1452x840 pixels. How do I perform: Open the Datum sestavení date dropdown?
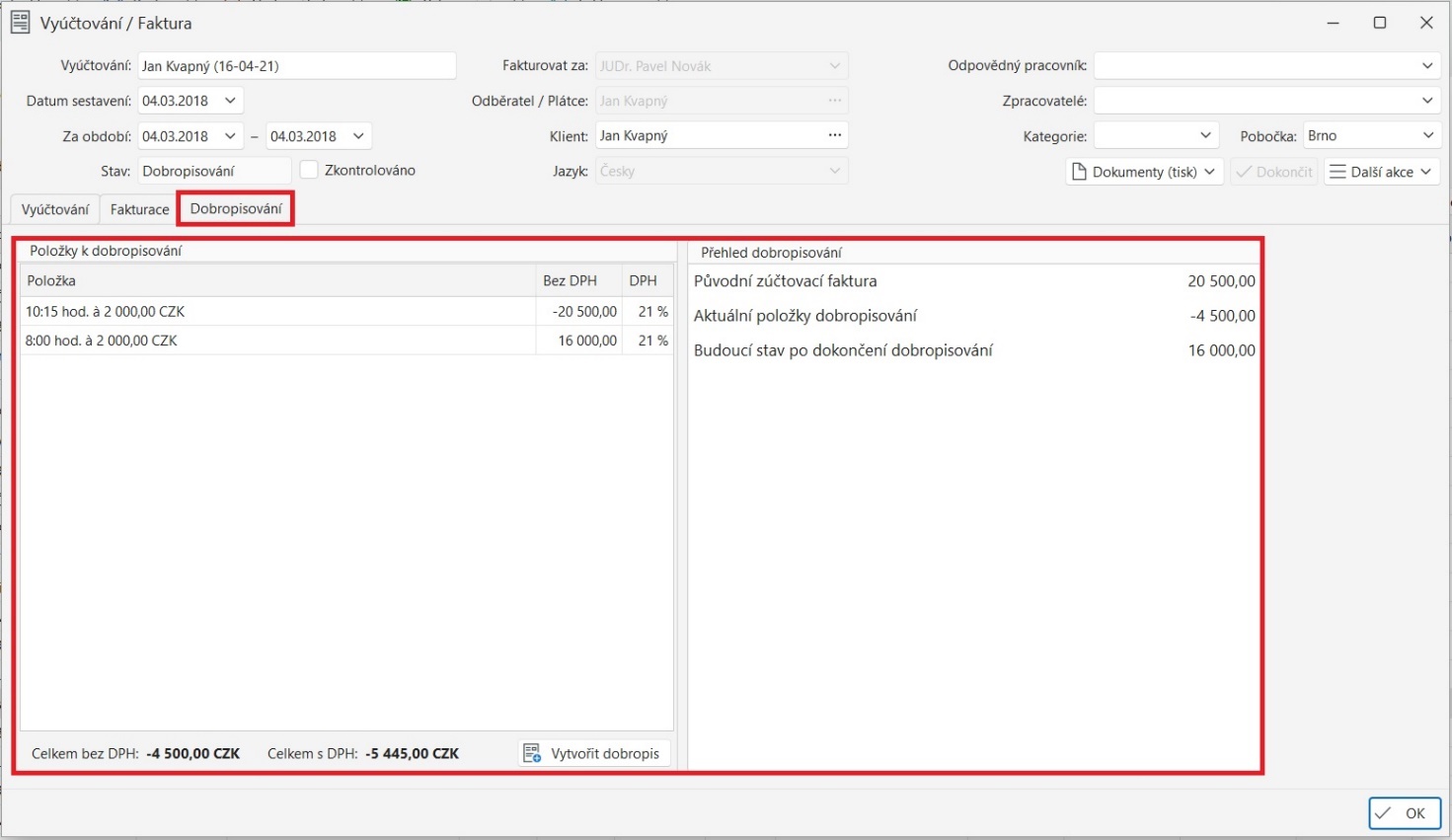229,100
